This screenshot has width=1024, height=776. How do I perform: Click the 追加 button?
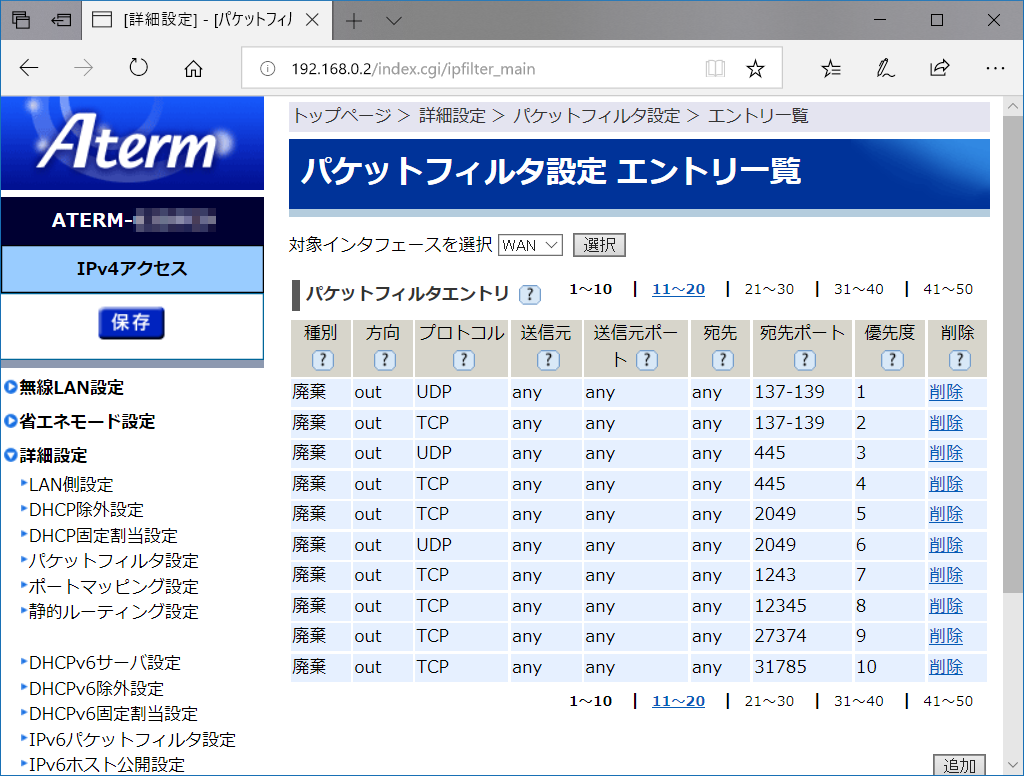(959, 765)
